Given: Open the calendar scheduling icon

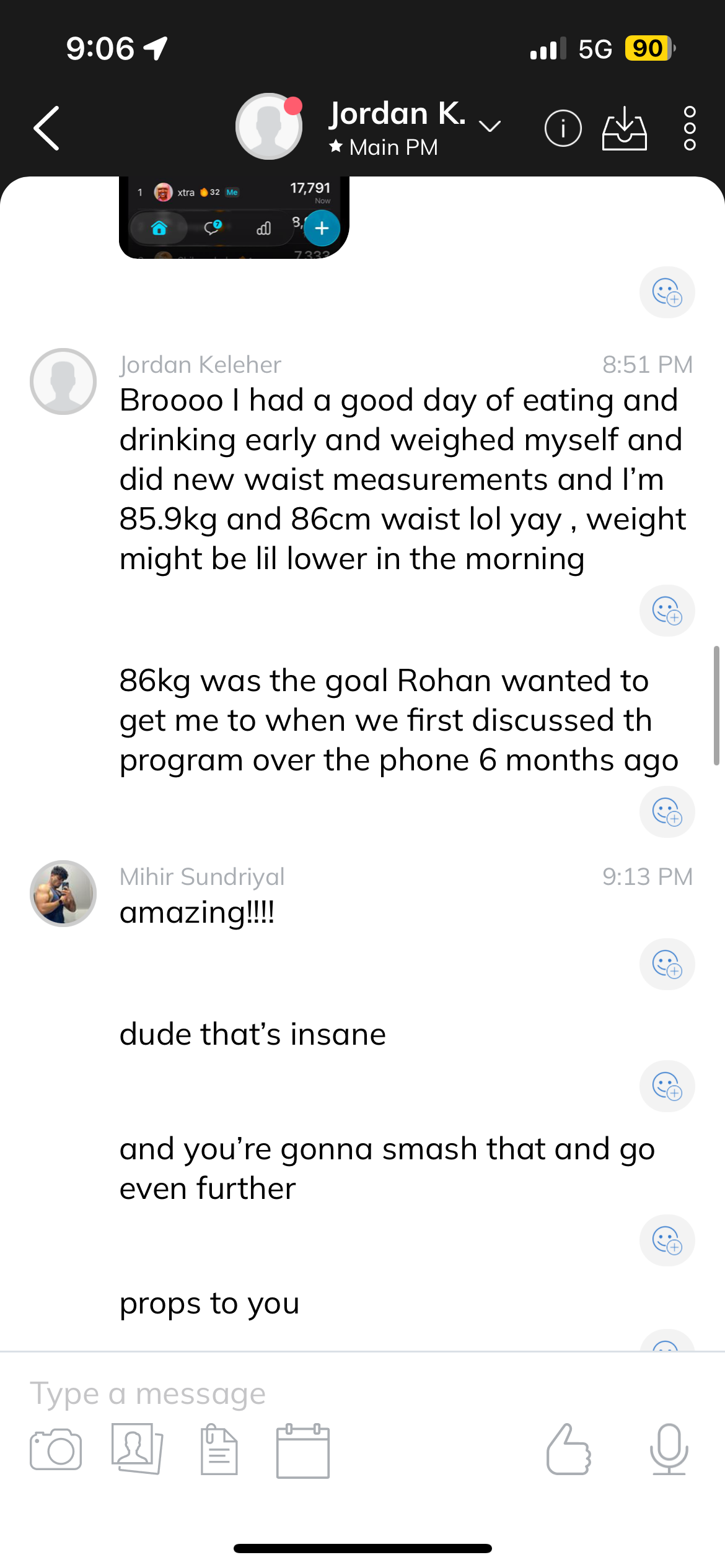Looking at the screenshot, I should coord(302,1450).
